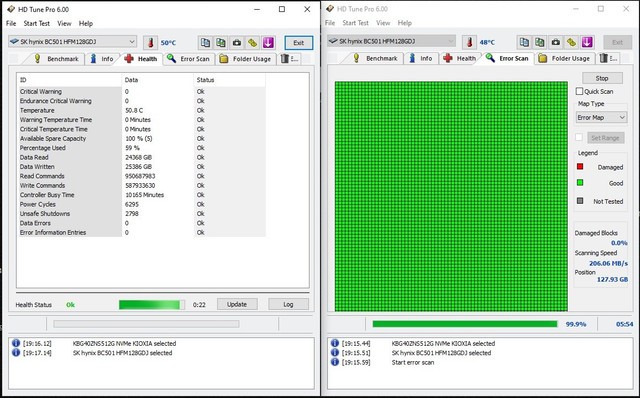Click purple download arrow icon in right window

click(x=587, y=42)
